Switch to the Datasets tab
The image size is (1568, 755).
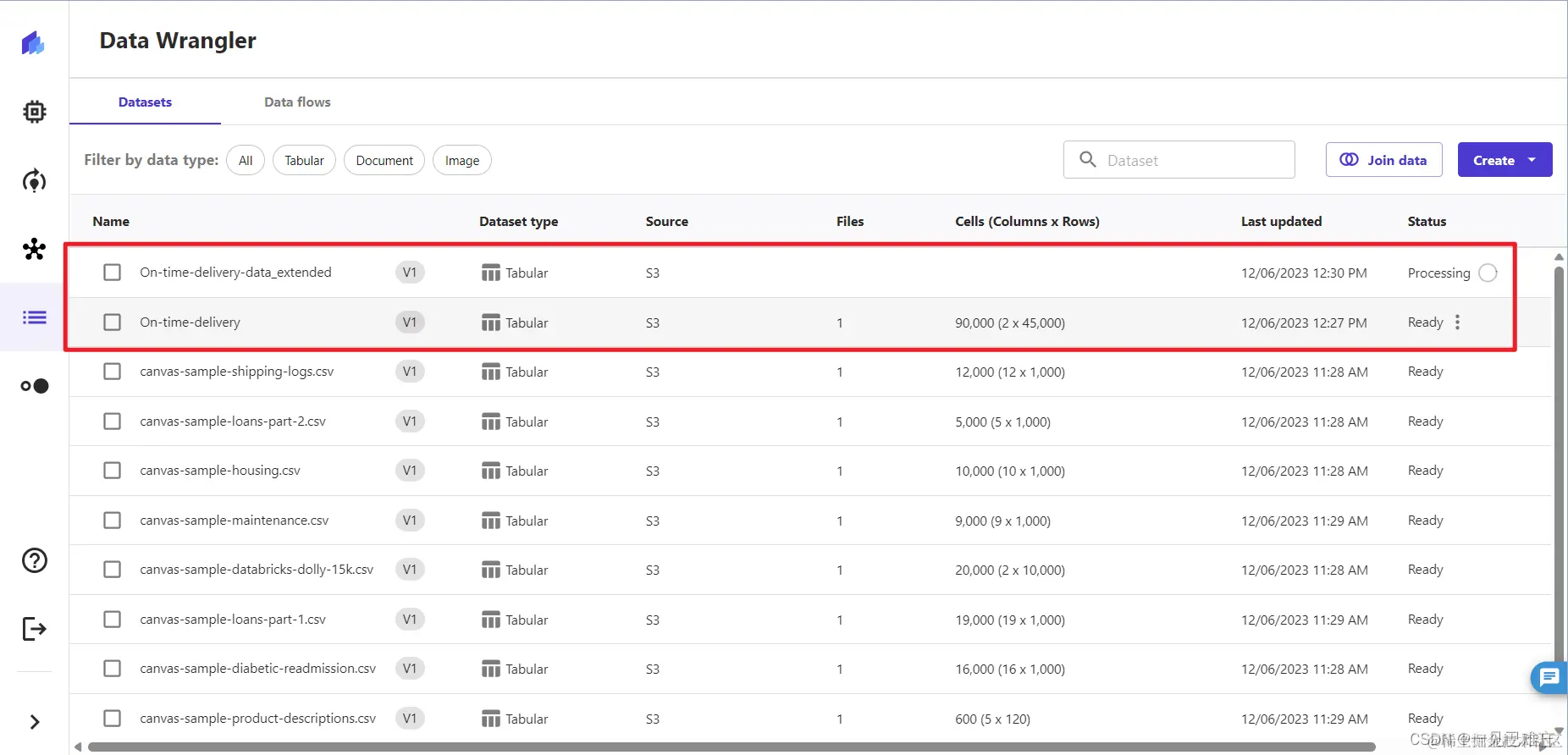[145, 102]
